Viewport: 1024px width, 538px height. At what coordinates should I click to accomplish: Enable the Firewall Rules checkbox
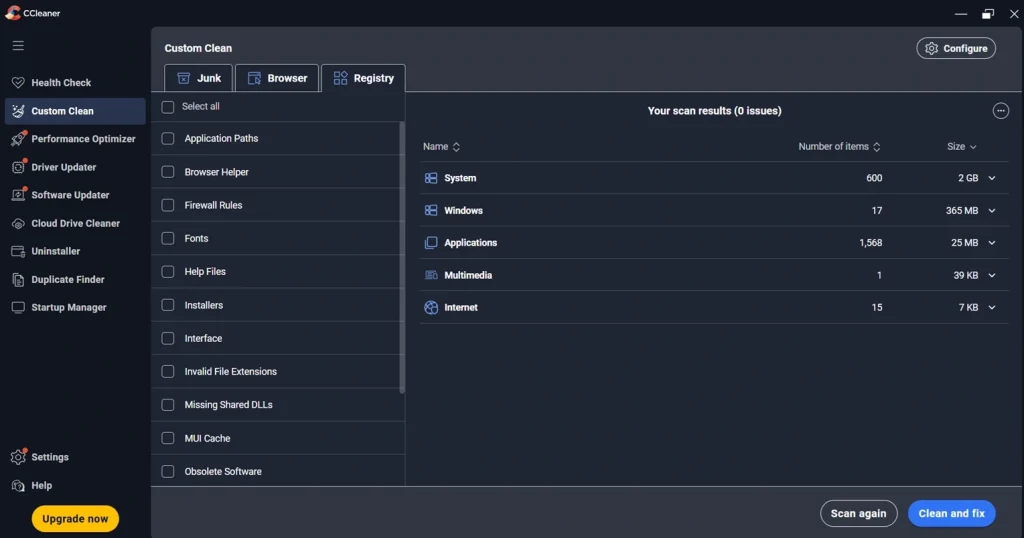coord(168,205)
